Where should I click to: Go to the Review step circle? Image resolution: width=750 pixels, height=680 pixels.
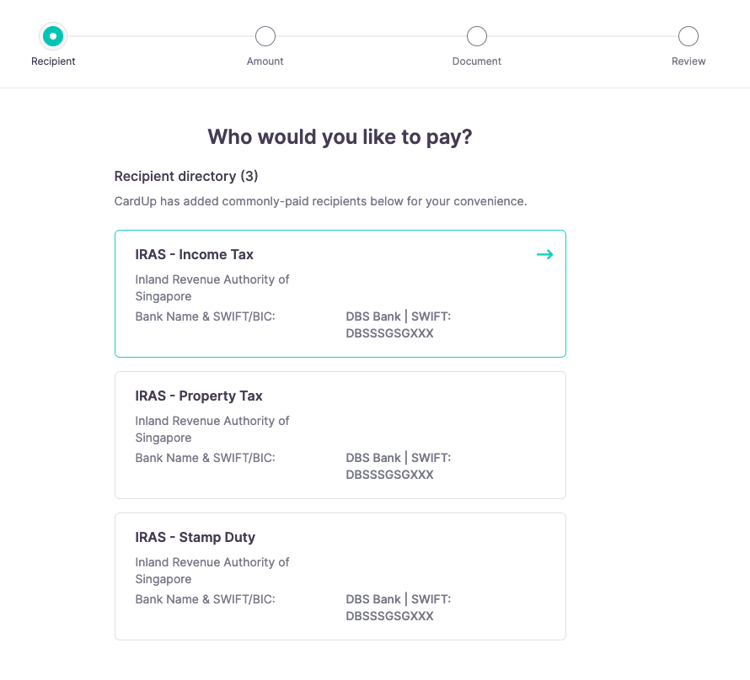[688, 36]
